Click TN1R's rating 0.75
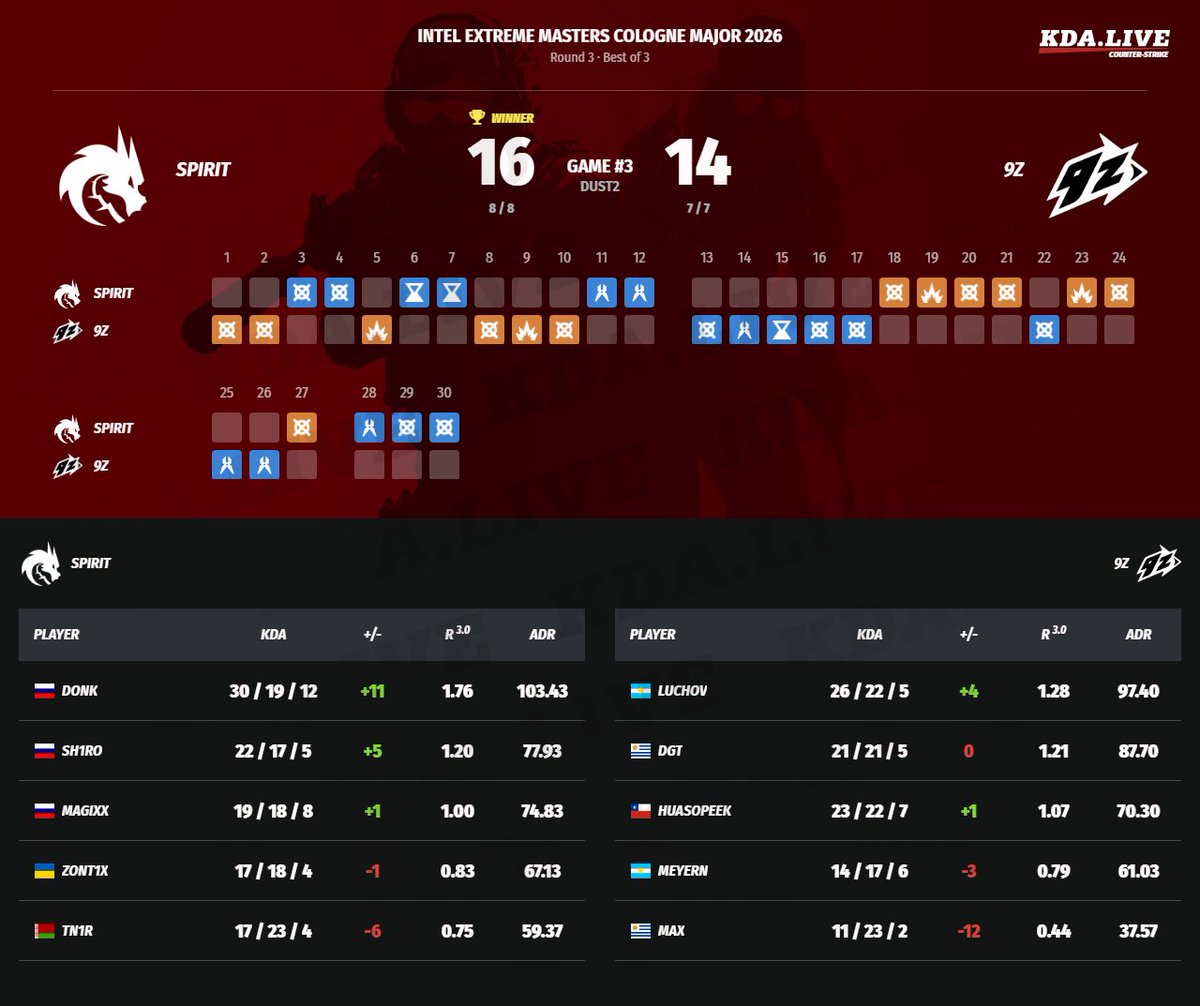1200x1006 pixels. pyautogui.click(x=457, y=931)
